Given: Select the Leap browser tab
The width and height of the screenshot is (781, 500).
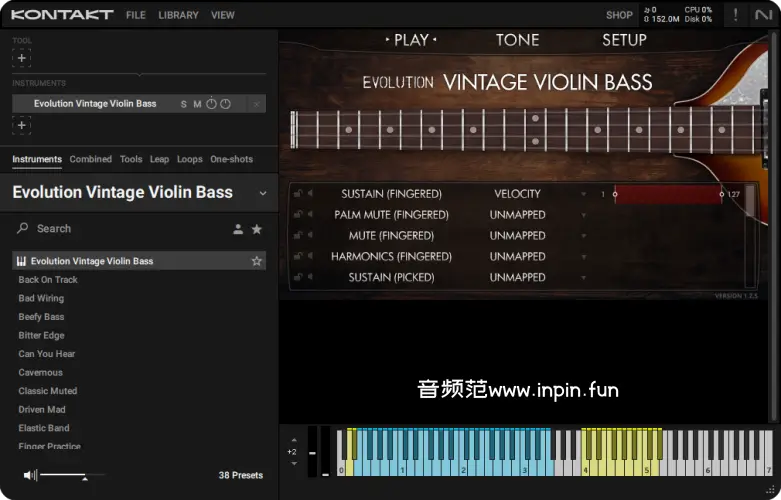Looking at the screenshot, I should pyautogui.click(x=159, y=159).
